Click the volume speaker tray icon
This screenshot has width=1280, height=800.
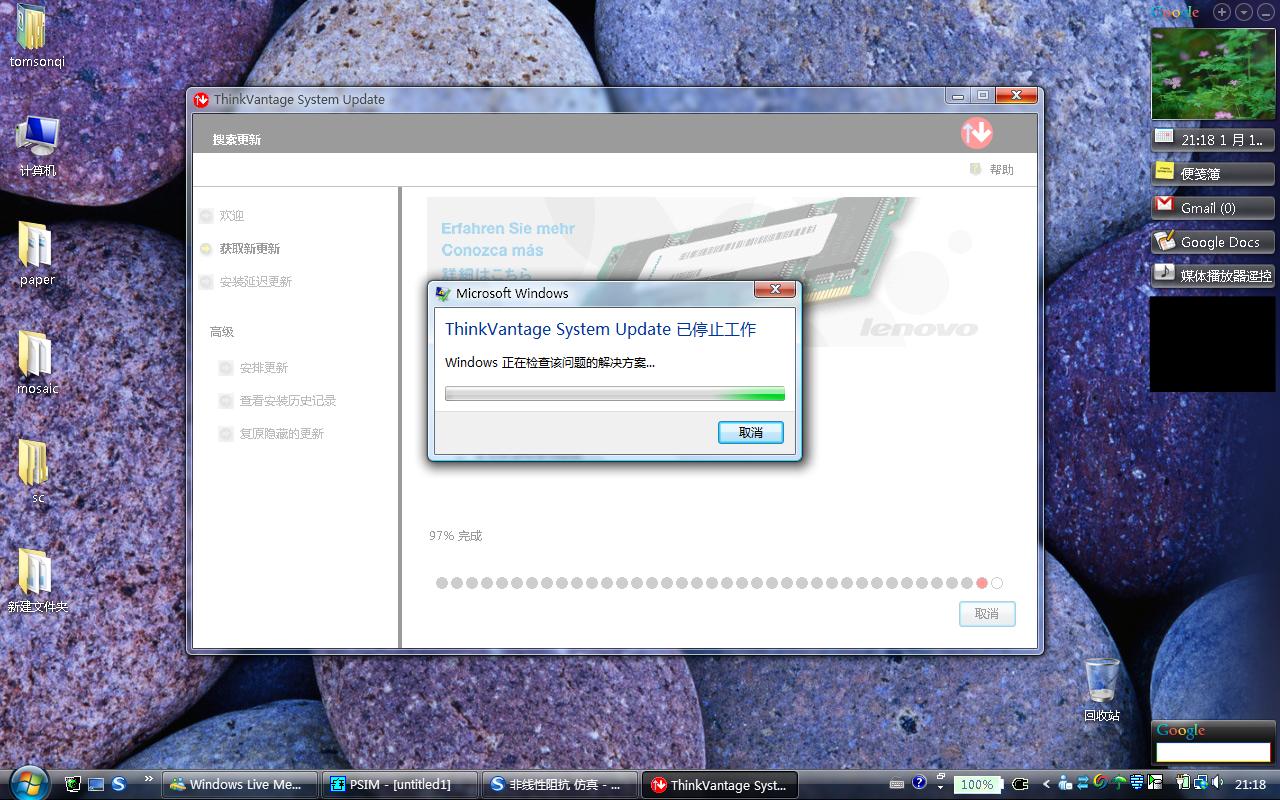click(1217, 784)
